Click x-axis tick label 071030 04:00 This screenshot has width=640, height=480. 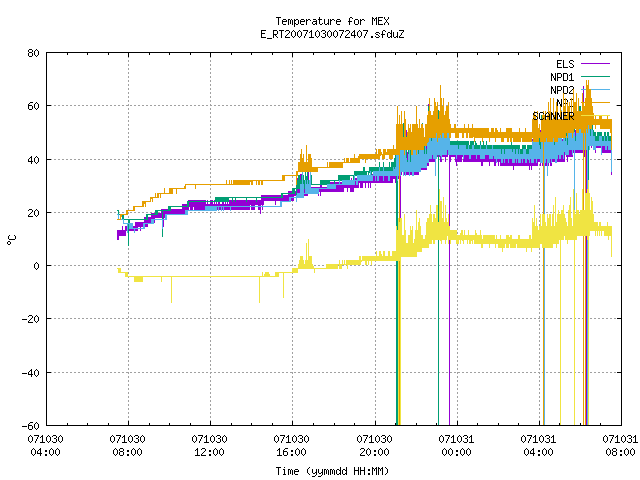click(45, 446)
